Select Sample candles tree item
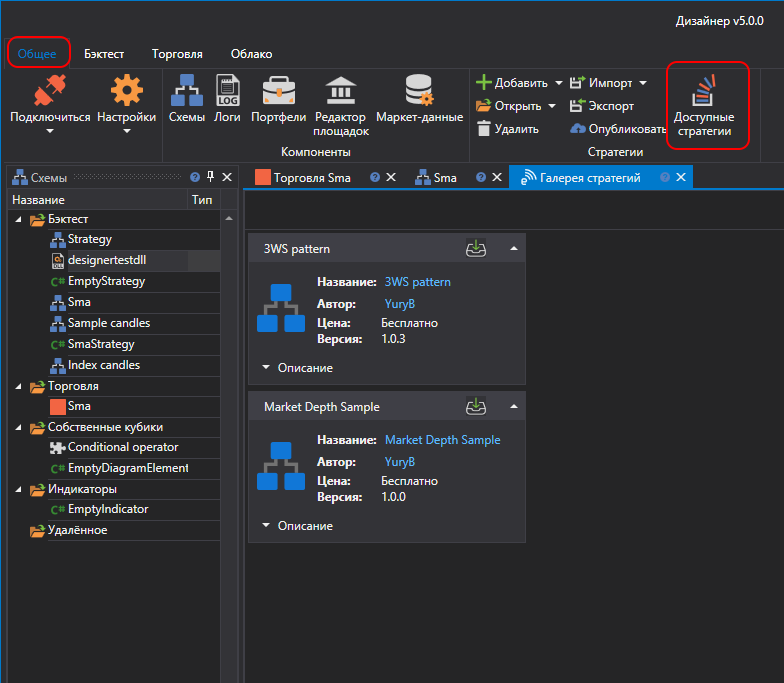Screen dimensions: 784x683 (x=109, y=323)
